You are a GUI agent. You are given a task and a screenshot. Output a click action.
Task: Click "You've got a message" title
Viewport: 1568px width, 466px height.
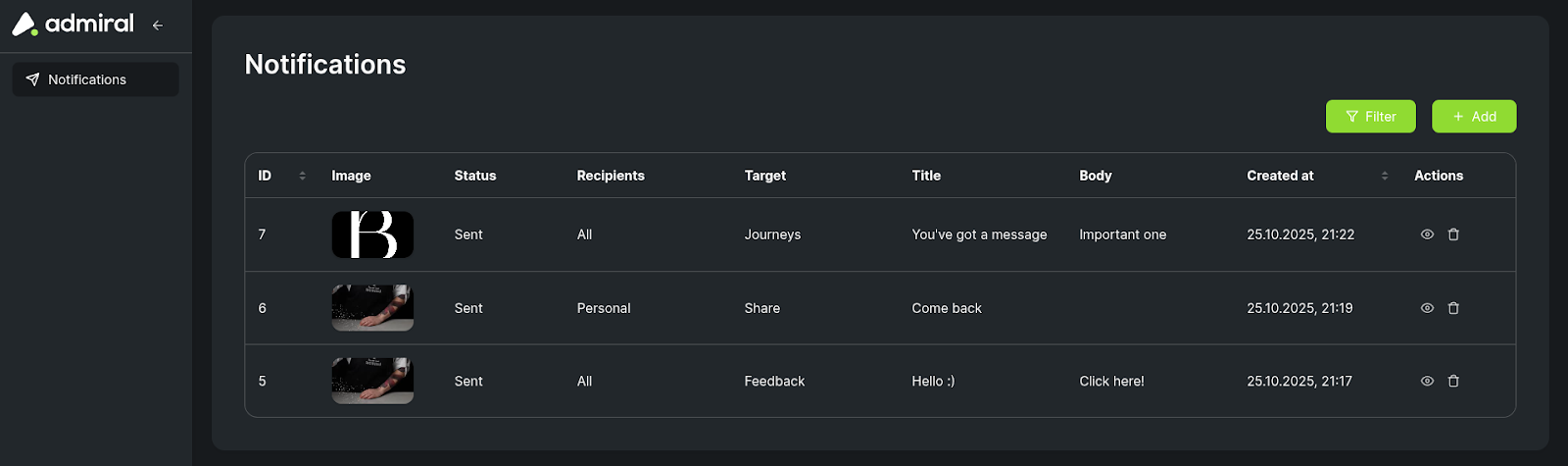point(979,234)
